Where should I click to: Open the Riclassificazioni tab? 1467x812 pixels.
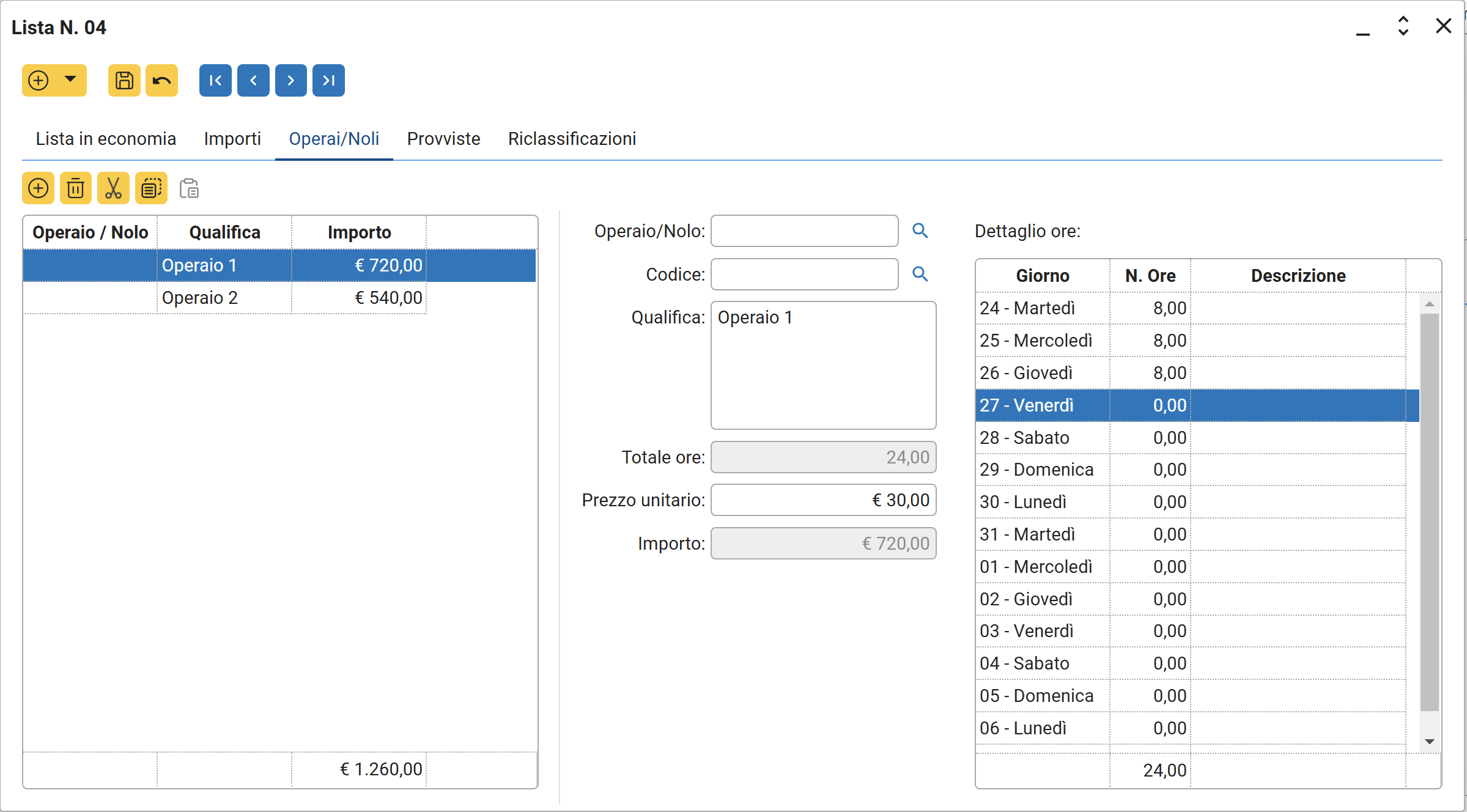click(x=572, y=139)
